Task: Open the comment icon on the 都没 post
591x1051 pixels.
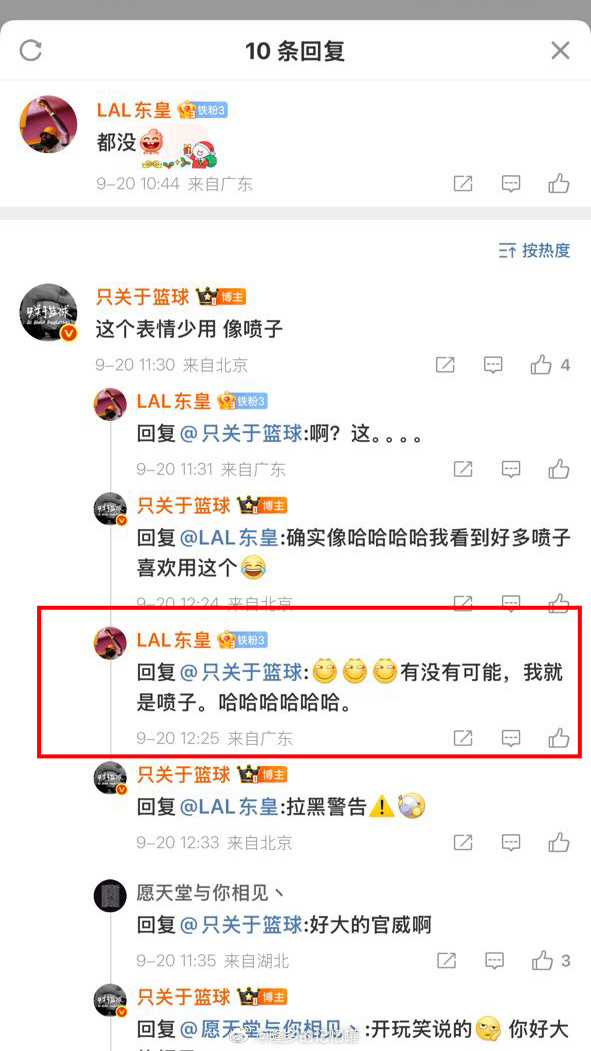Action: pyautogui.click(x=511, y=183)
